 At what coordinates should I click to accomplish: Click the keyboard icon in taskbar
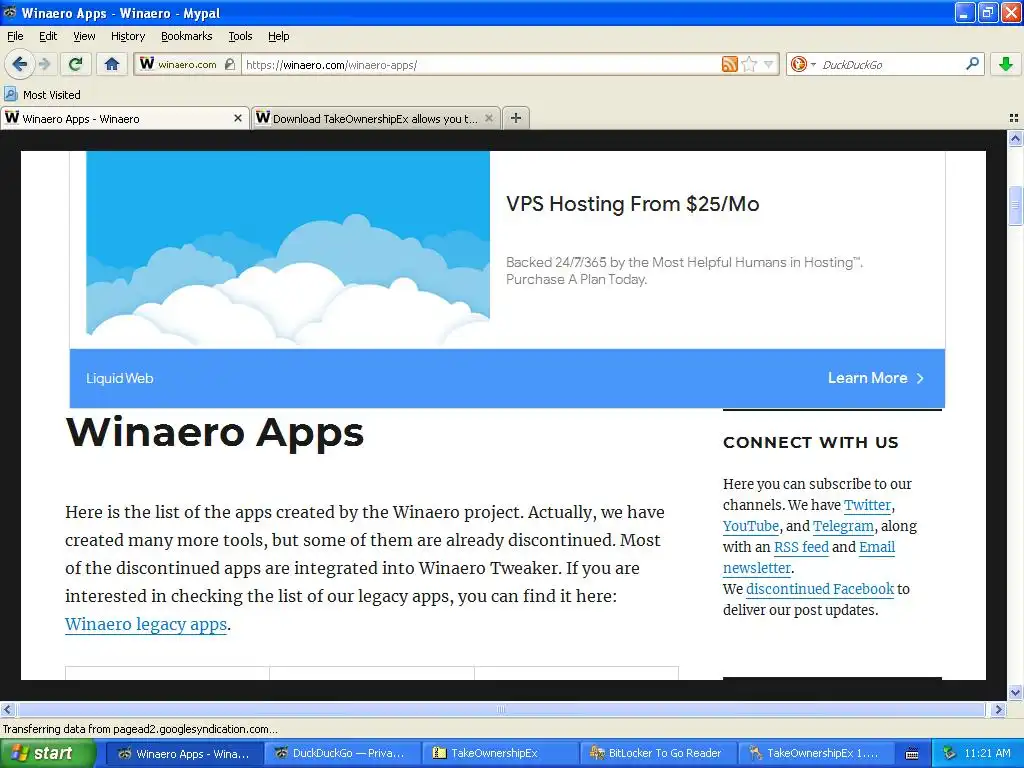[912, 754]
